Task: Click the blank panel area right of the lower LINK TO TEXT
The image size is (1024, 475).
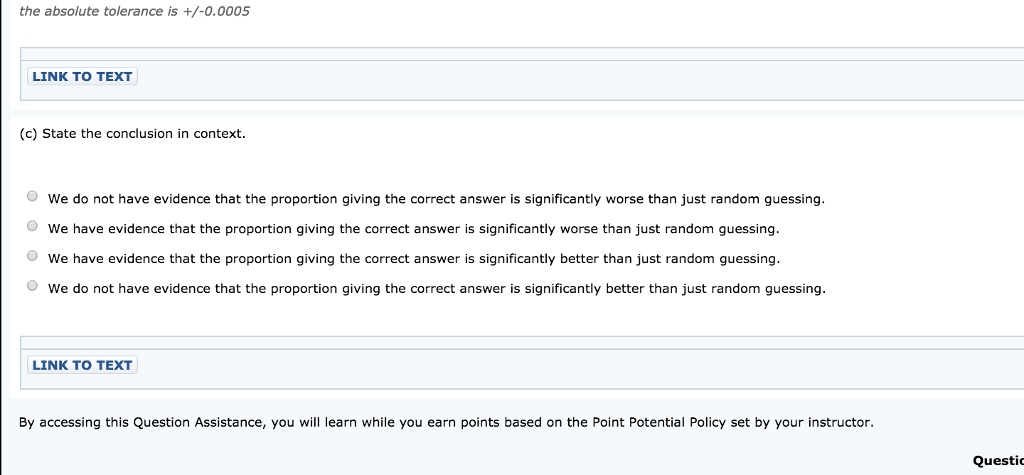Action: coord(581,369)
